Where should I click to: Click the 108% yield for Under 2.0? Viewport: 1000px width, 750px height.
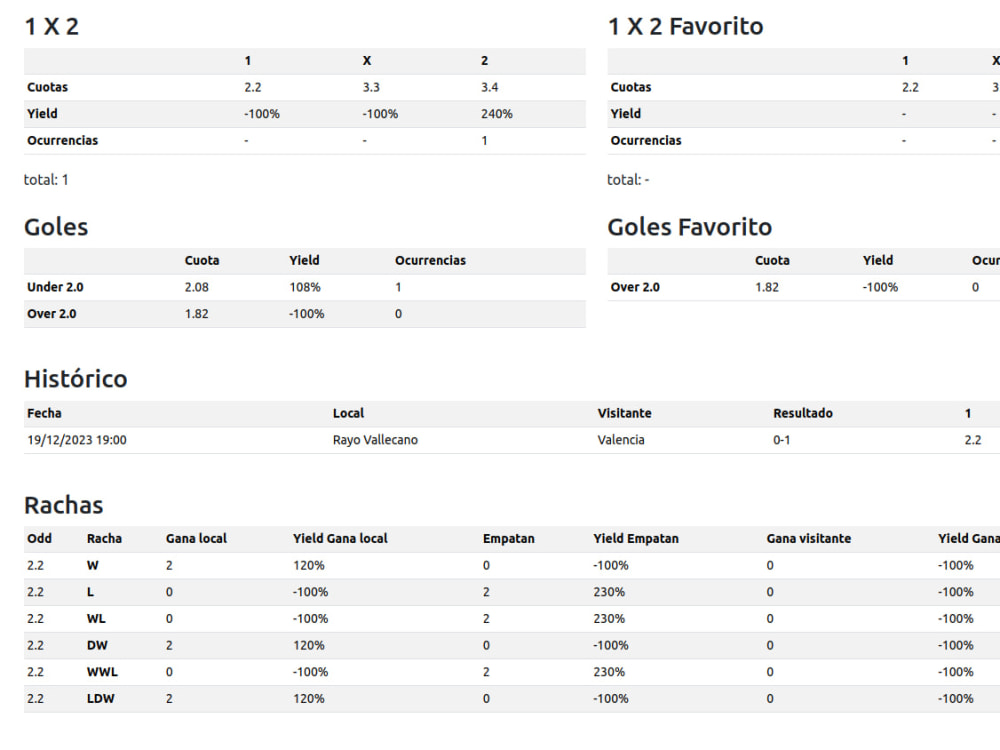(x=305, y=288)
